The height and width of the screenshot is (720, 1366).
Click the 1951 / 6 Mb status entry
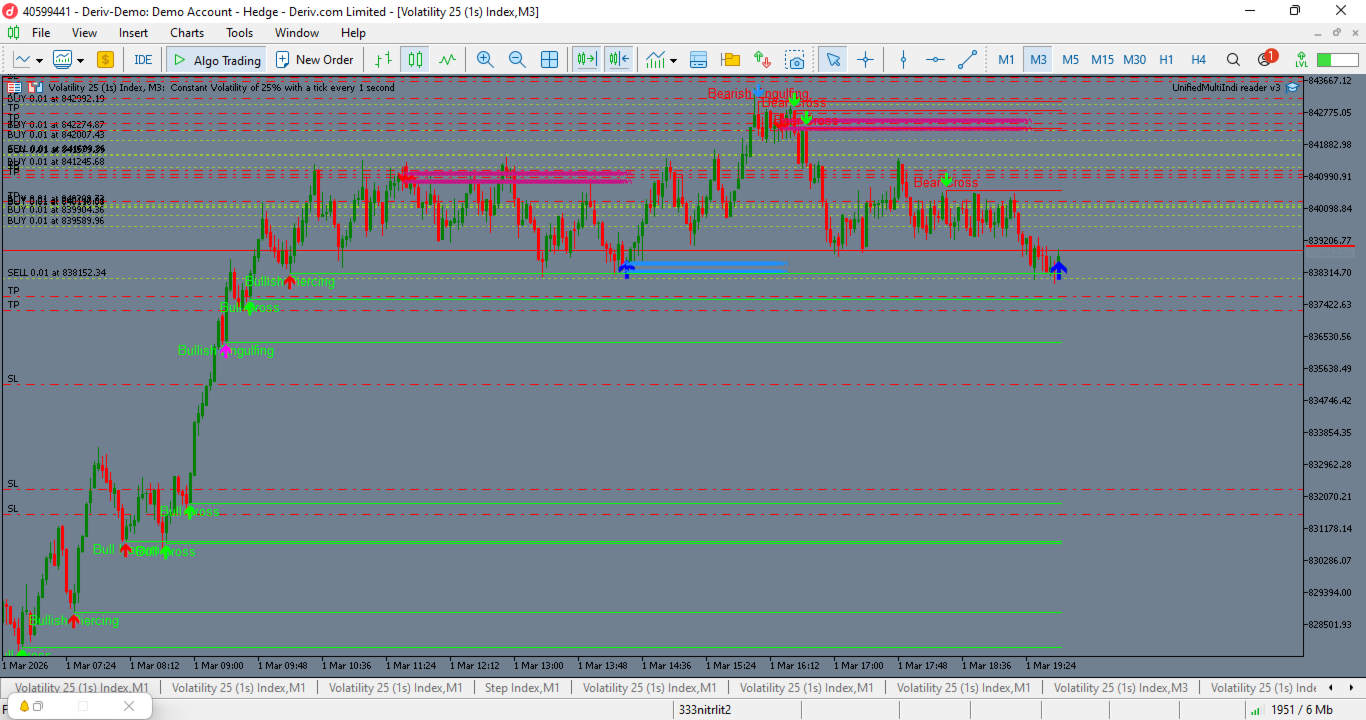pyautogui.click(x=1301, y=710)
